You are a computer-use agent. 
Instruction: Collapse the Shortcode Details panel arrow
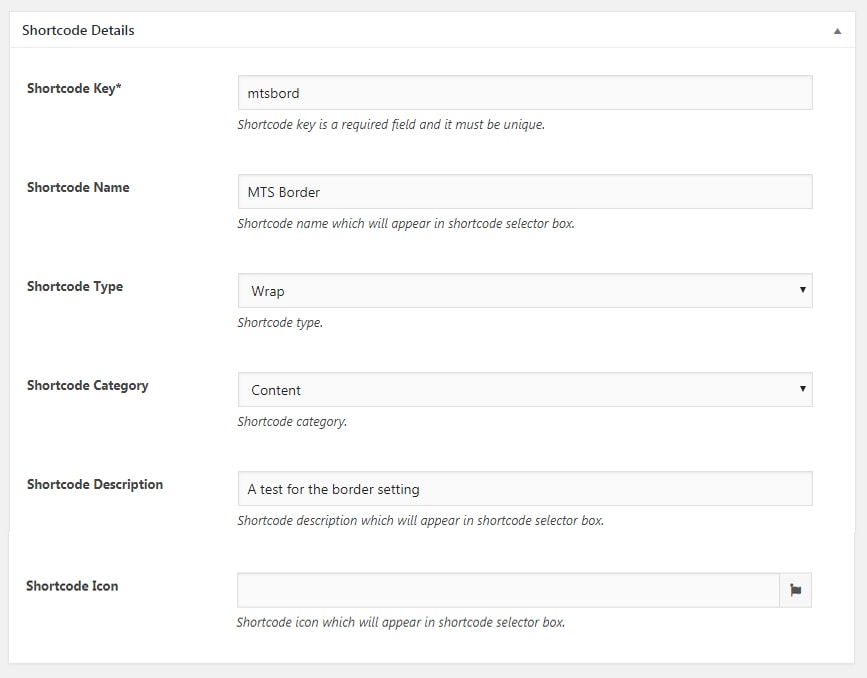tap(837, 31)
